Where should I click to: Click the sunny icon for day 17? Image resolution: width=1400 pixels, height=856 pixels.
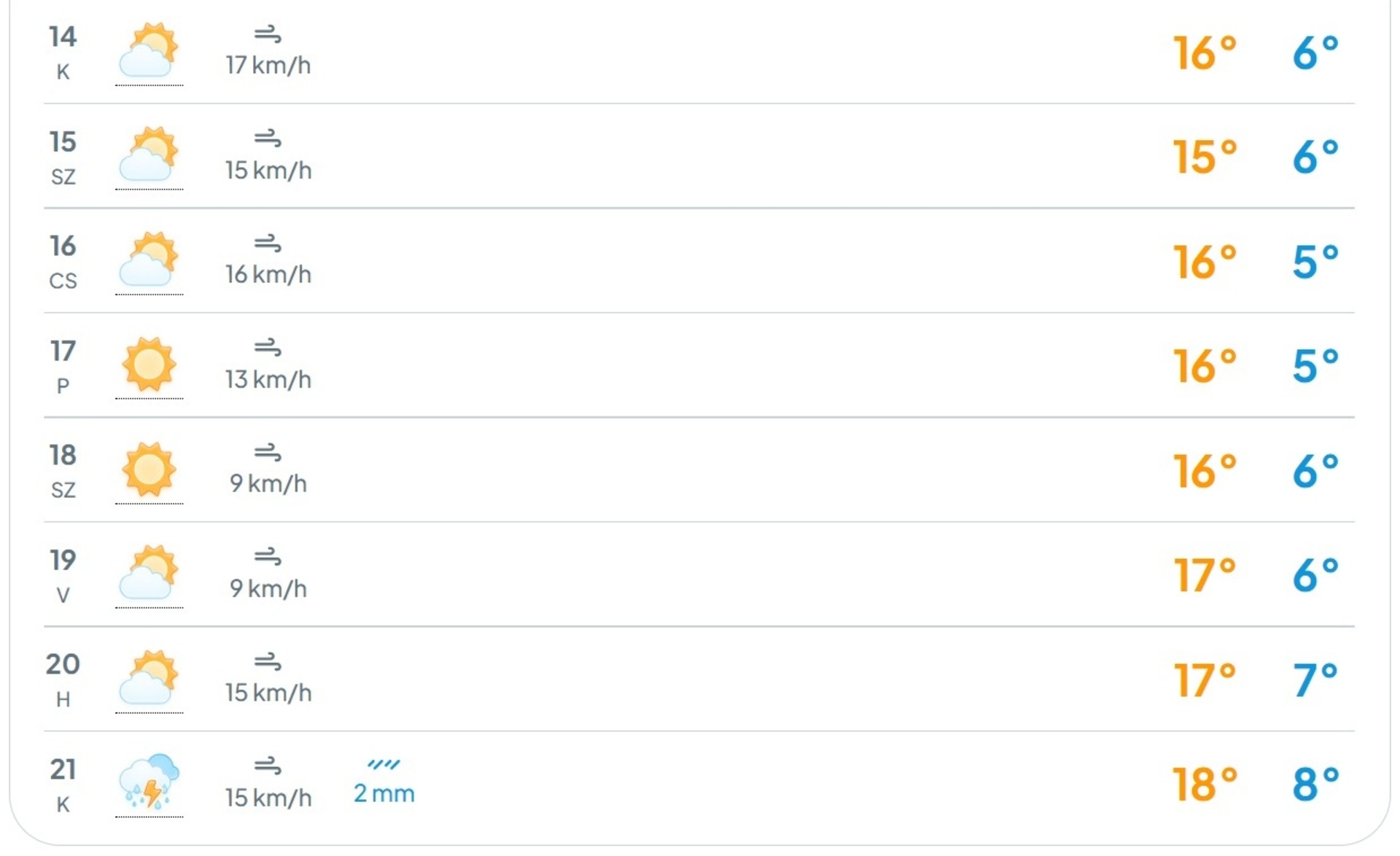pos(149,365)
